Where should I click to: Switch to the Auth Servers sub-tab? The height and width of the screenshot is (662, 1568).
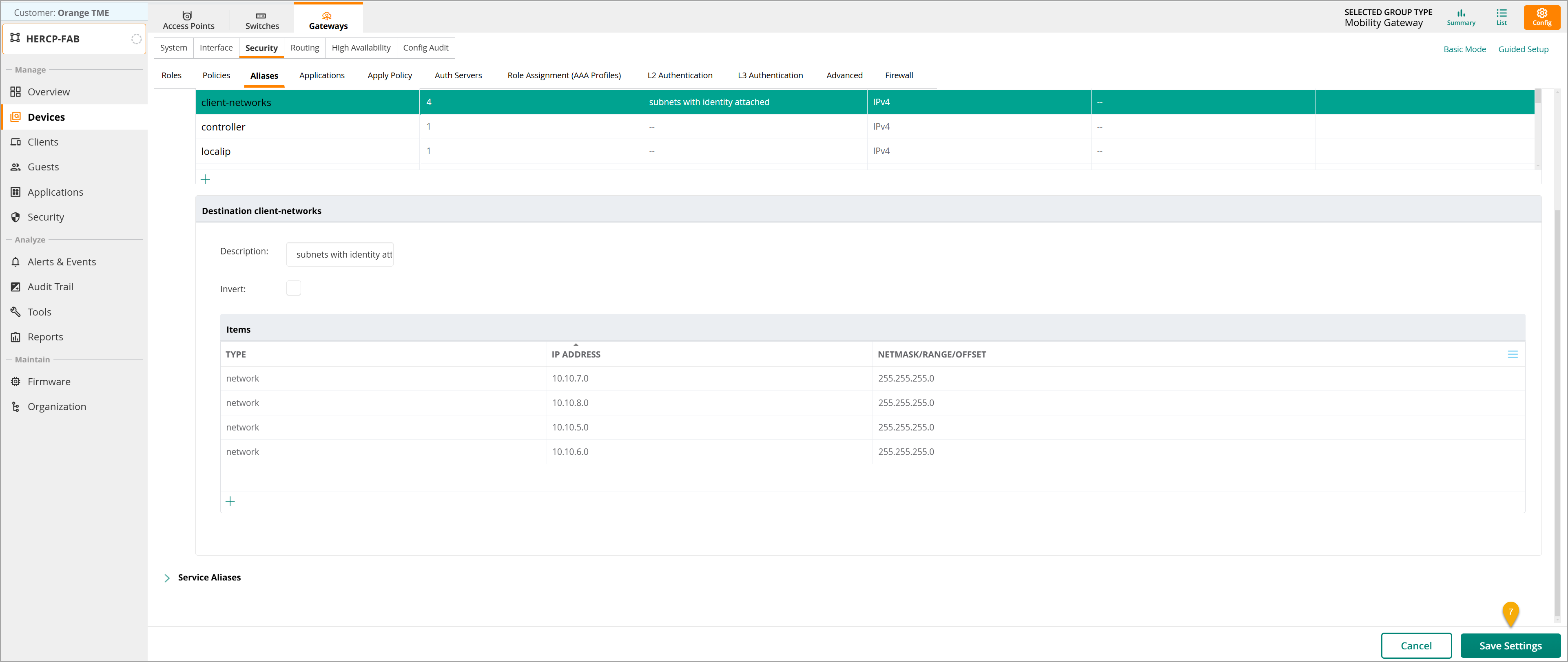pos(458,75)
